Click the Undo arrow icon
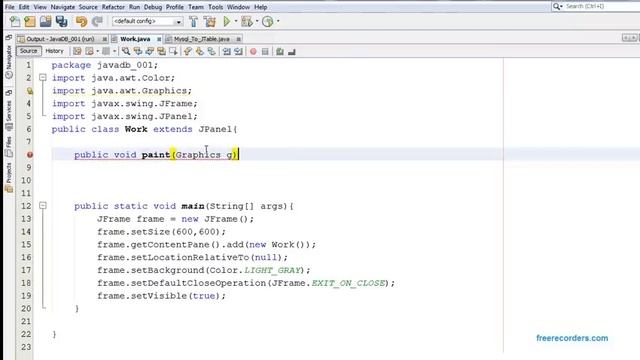Image resolution: width=640 pixels, height=360 pixels. point(81,21)
